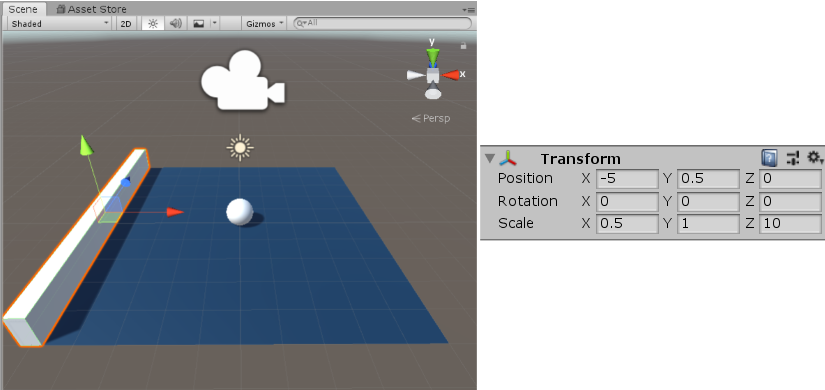
Task: Click the red X axis cone of orientation gizmo
Action: tap(450, 75)
